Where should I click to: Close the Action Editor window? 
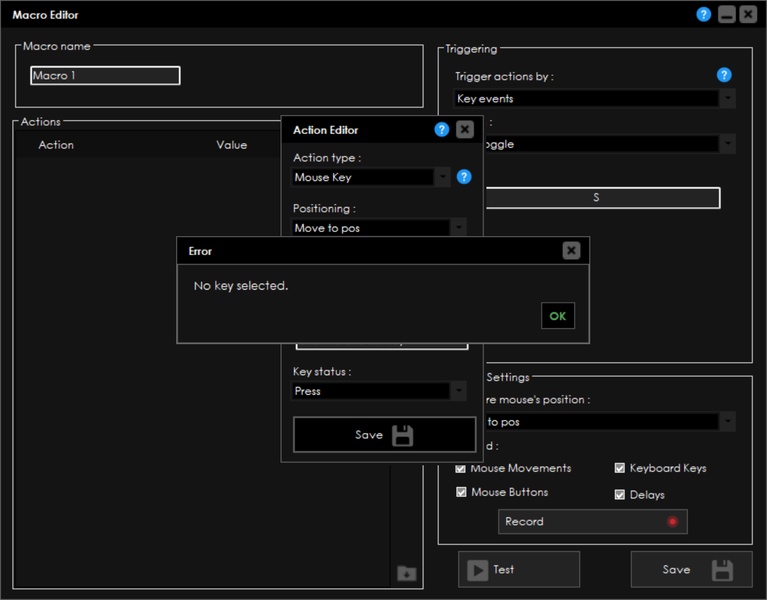(x=465, y=130)
